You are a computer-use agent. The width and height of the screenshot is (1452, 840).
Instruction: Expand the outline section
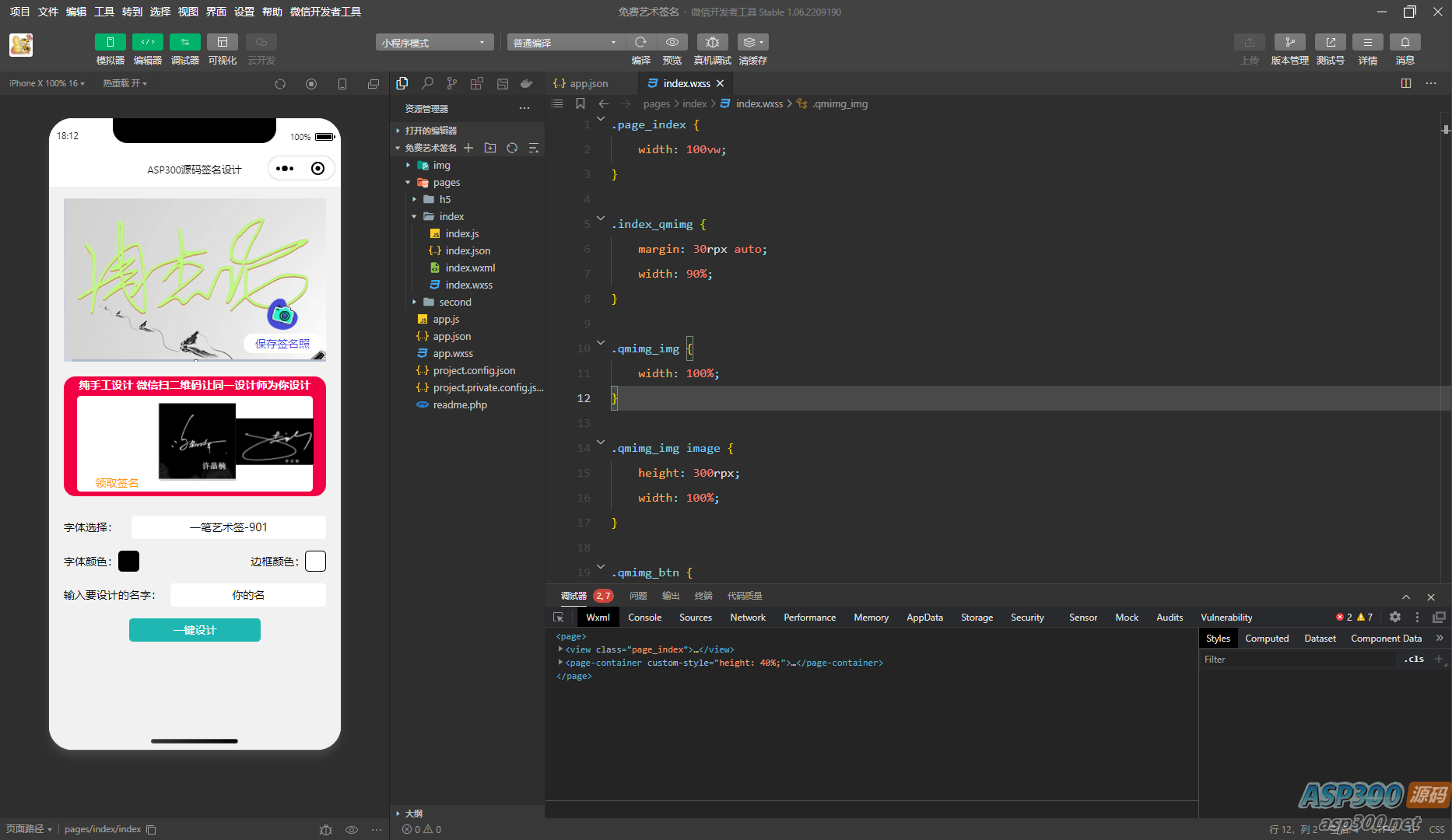(x=413, y=814)
